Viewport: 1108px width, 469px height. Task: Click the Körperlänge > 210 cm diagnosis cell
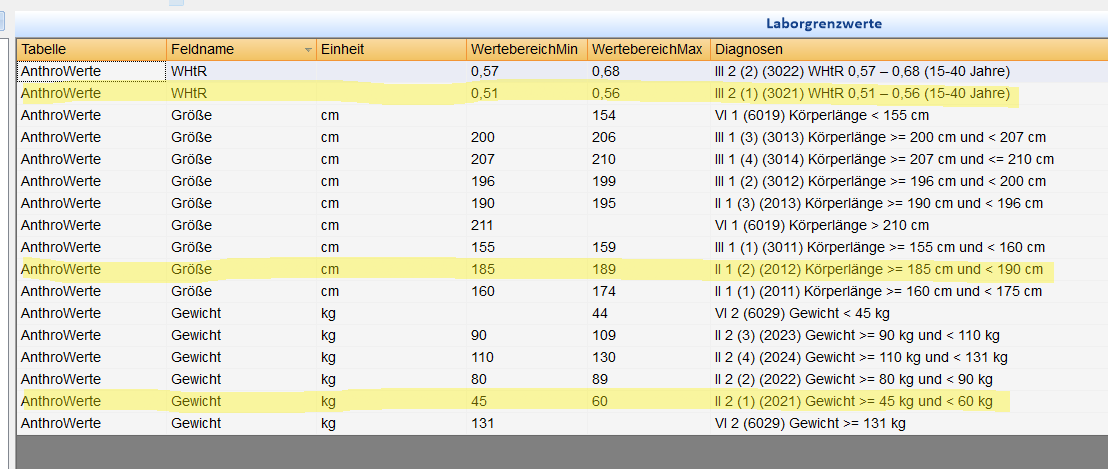point(909,225)
